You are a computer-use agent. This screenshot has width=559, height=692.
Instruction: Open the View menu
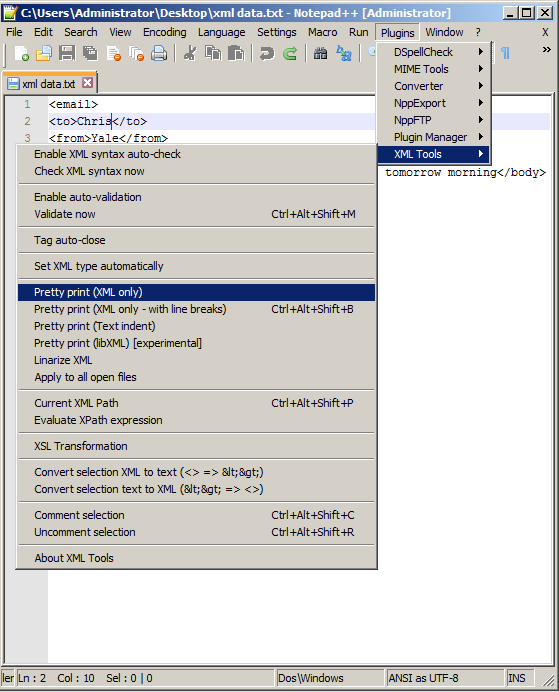click(x=120, y=32)
